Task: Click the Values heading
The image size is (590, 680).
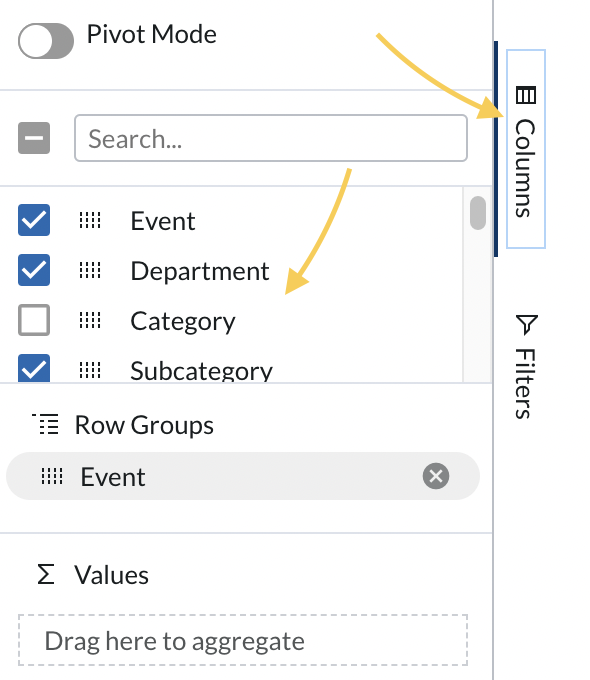Action: (x=111, y=575)
